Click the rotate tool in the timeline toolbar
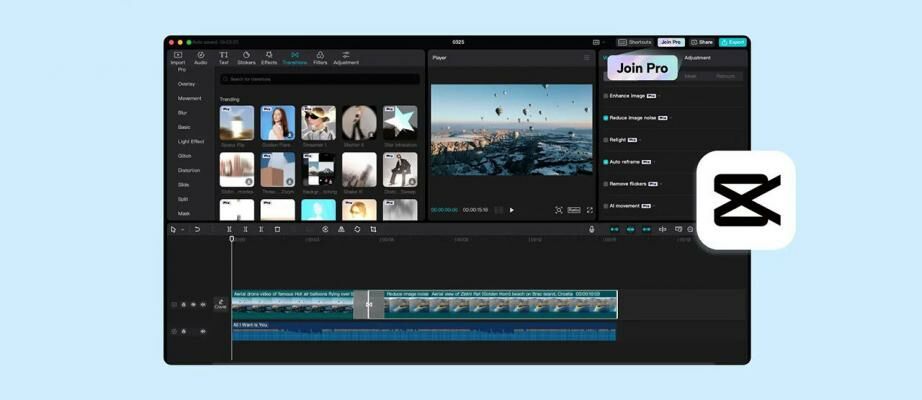 (357, 229)
